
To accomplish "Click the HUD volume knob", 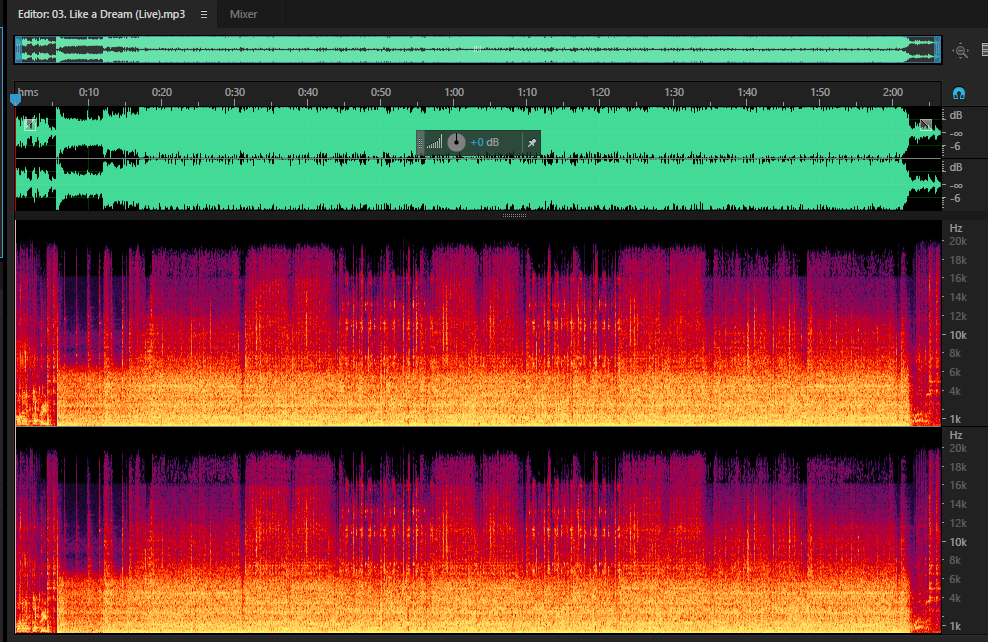I will point(456,142).
